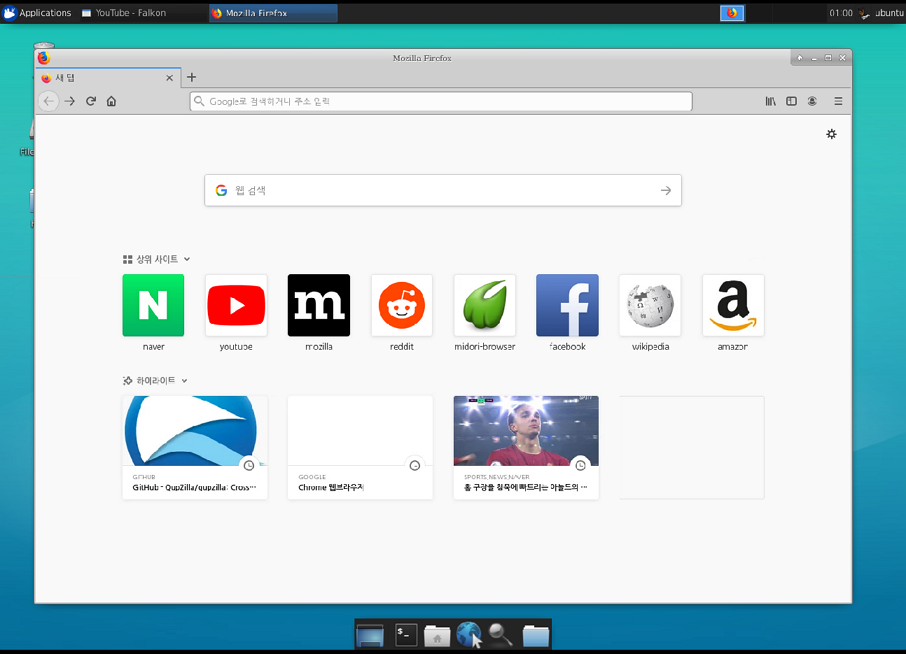Open the midori-browser top site tile

pos(485,305)
